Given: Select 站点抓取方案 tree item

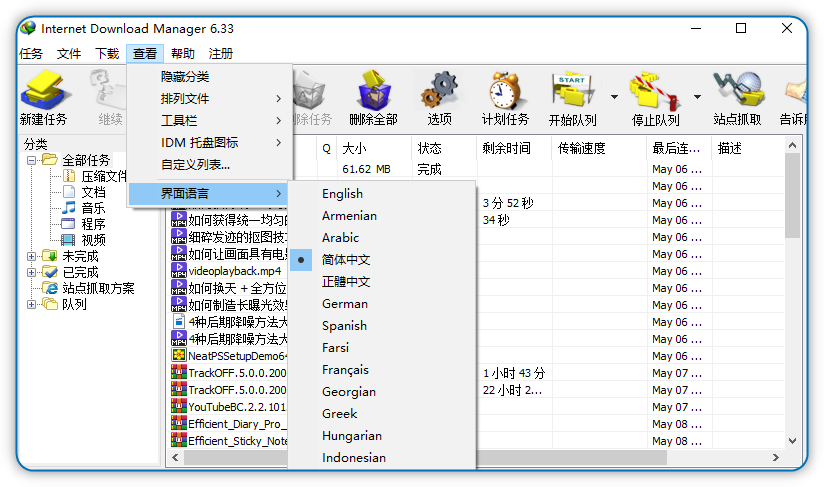Looking at the screenshot, I should (98, 288).
